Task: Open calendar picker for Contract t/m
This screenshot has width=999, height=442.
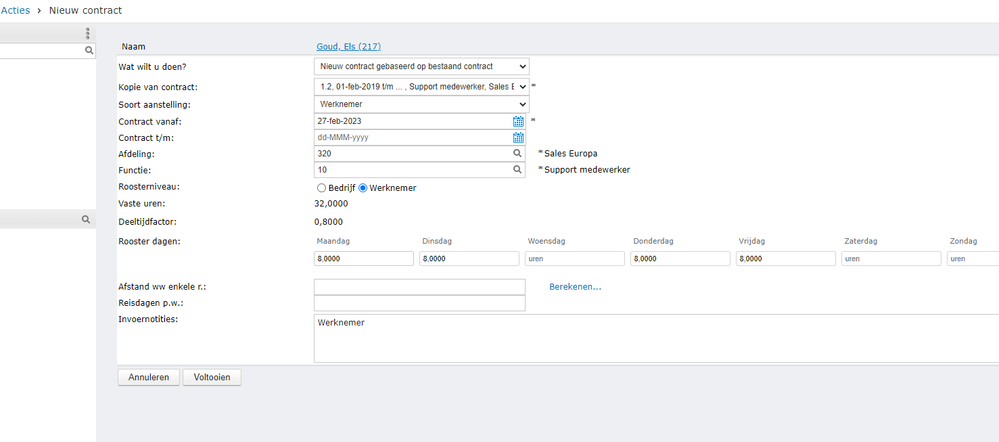Action: click(x=518, y=138)
